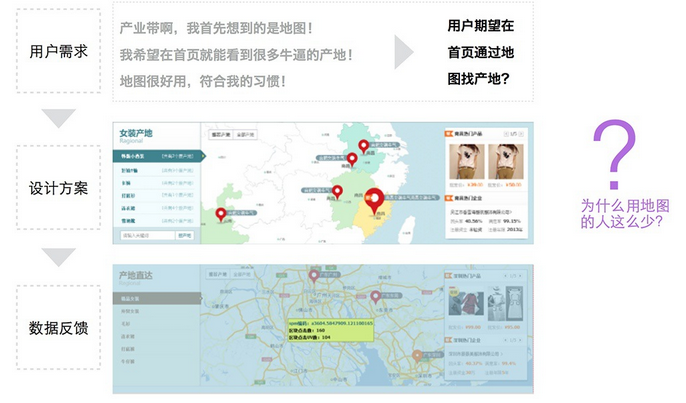Click the down arrow below 设计方案

(58, 257)
